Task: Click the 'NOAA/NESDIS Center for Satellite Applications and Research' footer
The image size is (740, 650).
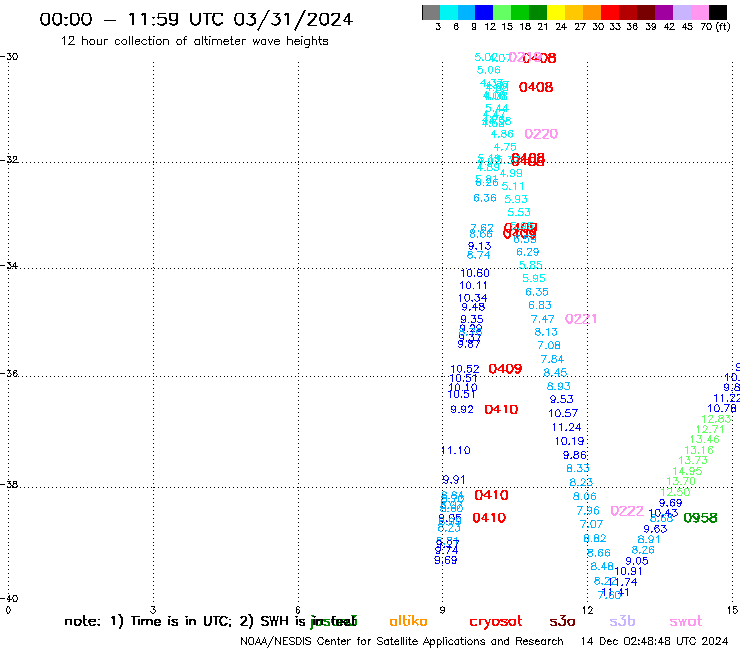Action: pos(402,642)
